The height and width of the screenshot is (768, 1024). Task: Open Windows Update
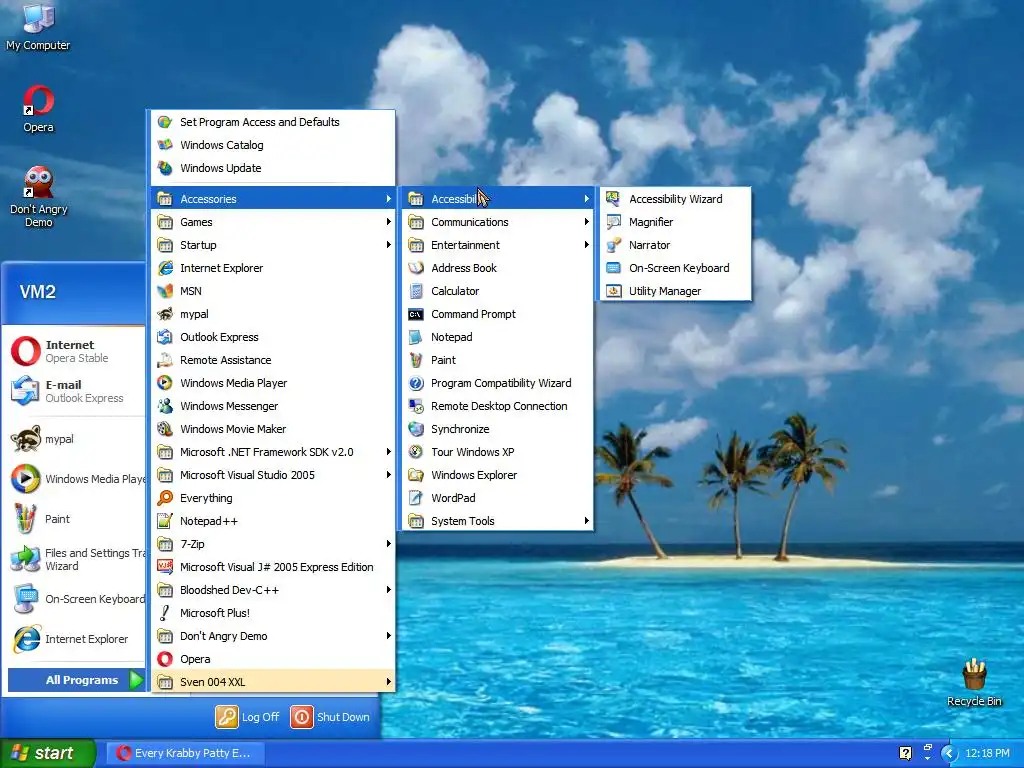(273, 168)
